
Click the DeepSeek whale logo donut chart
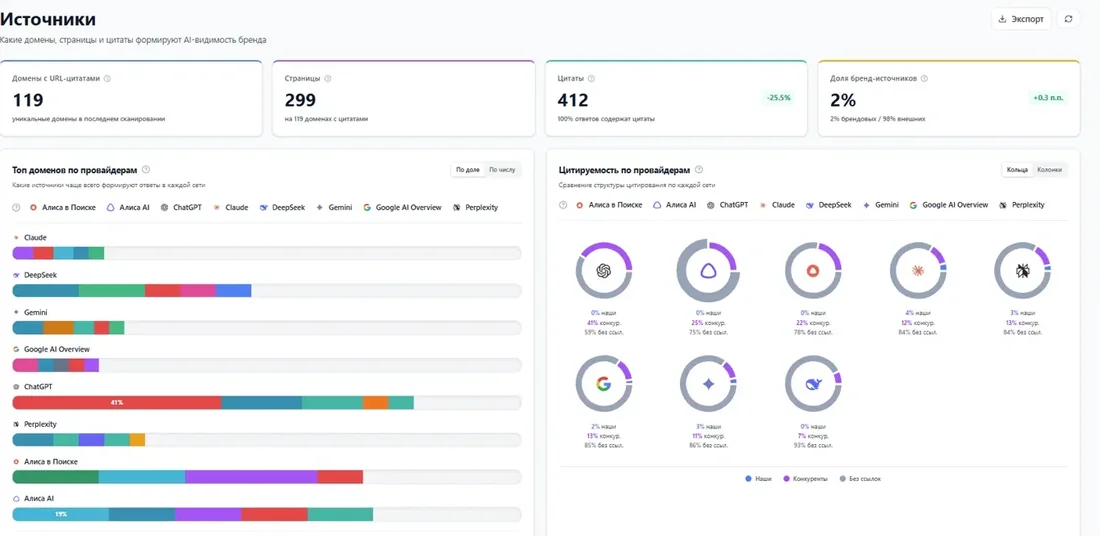[813, 383]
